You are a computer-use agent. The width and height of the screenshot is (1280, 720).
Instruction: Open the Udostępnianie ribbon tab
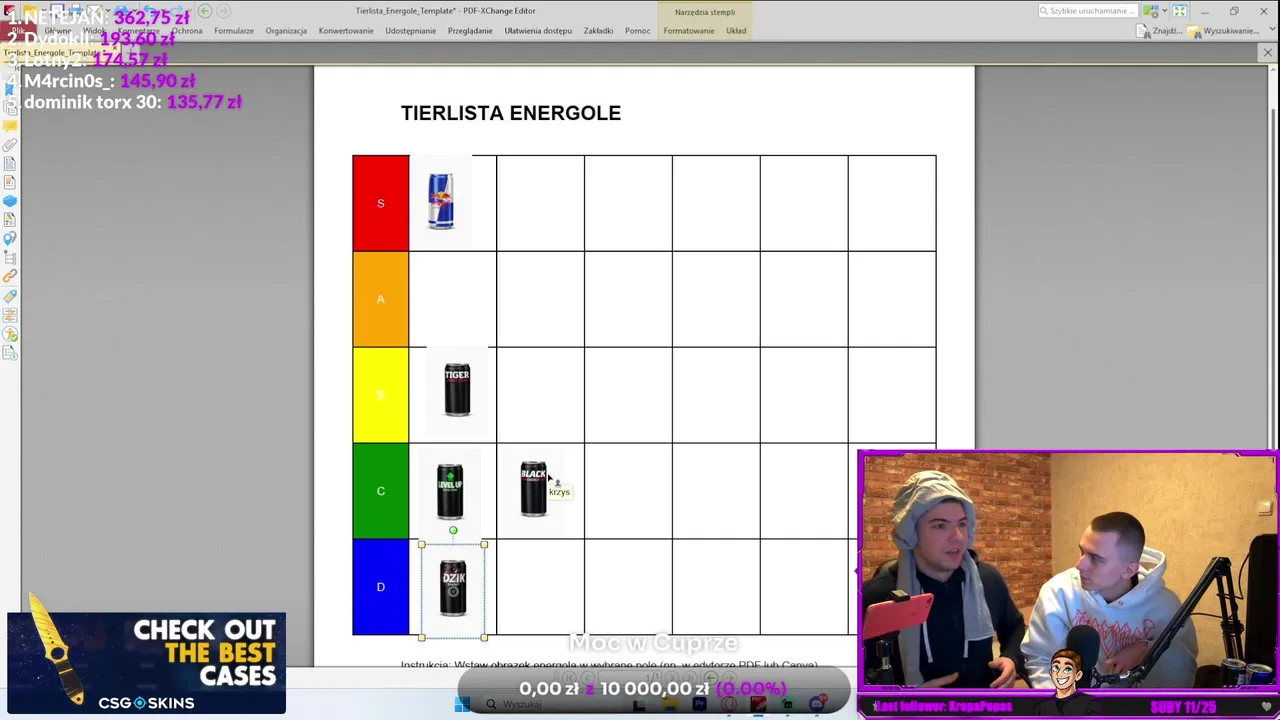click(x=410, y=31)
